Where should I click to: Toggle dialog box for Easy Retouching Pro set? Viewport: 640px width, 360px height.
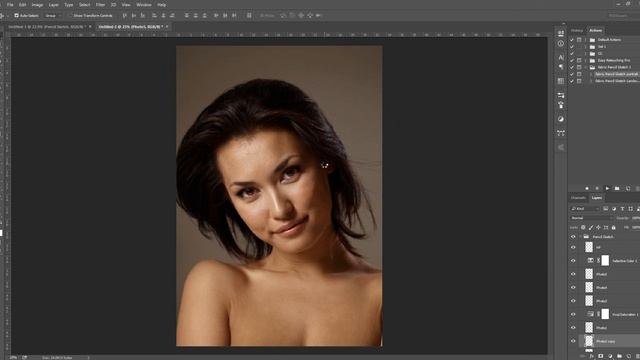pos(579,60)
